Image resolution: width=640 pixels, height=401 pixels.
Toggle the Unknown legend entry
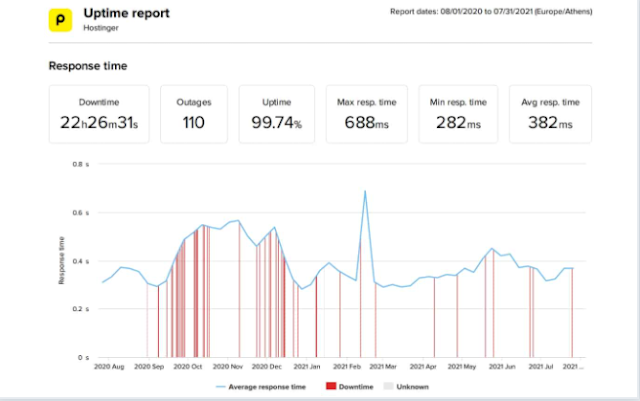tap(407, 386)
